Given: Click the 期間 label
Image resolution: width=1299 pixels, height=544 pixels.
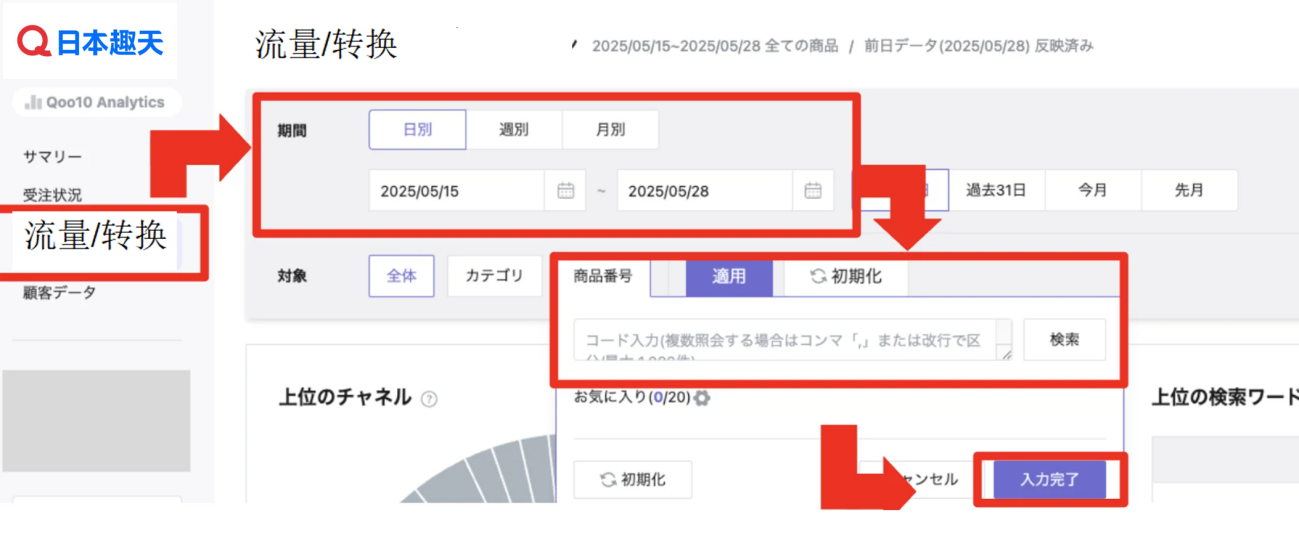Looking at the screenshot, I should pyautogui.click(x=292, y=131).
